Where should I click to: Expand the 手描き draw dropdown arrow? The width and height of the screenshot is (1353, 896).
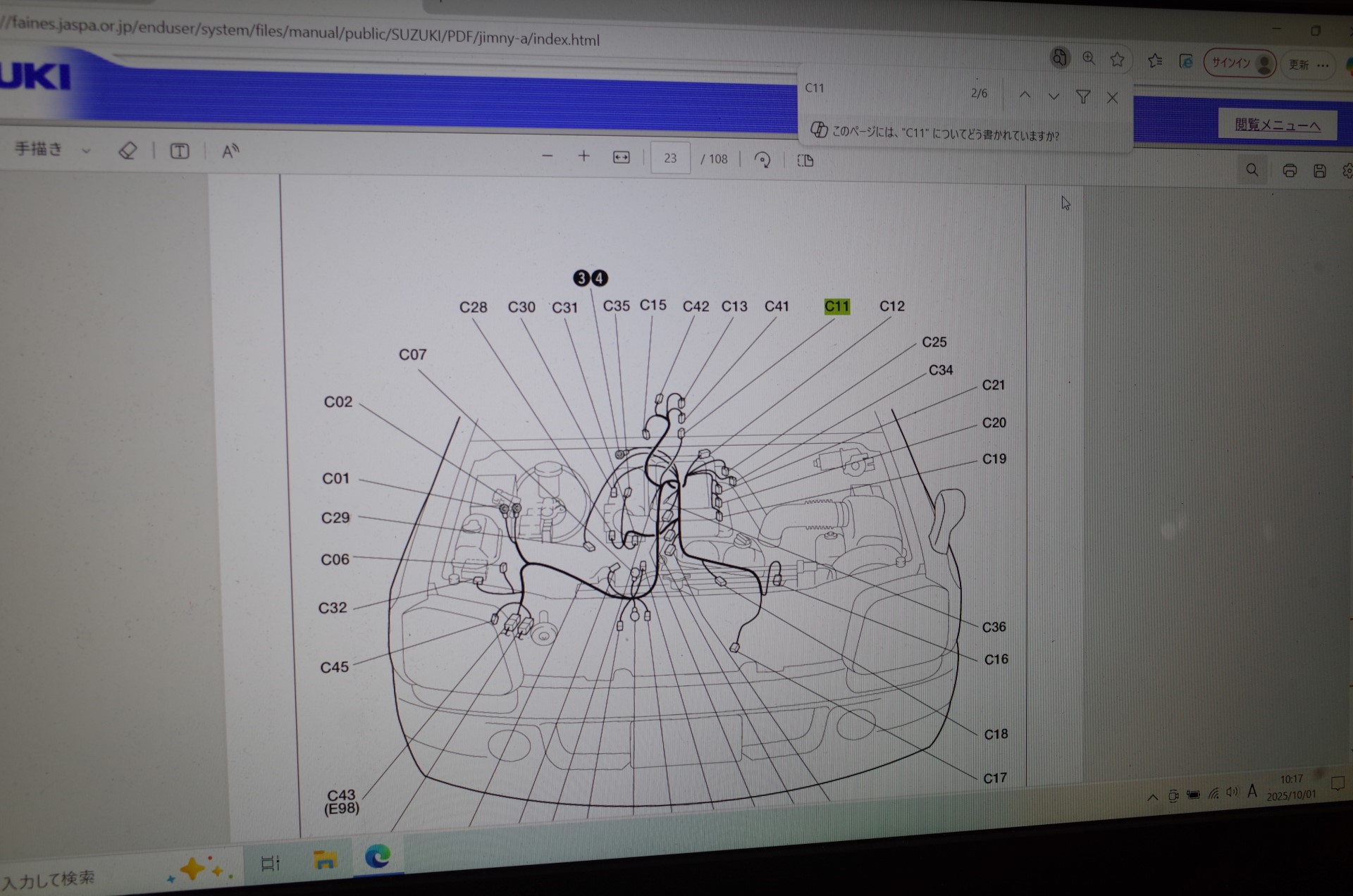click(x=86, y=150)
